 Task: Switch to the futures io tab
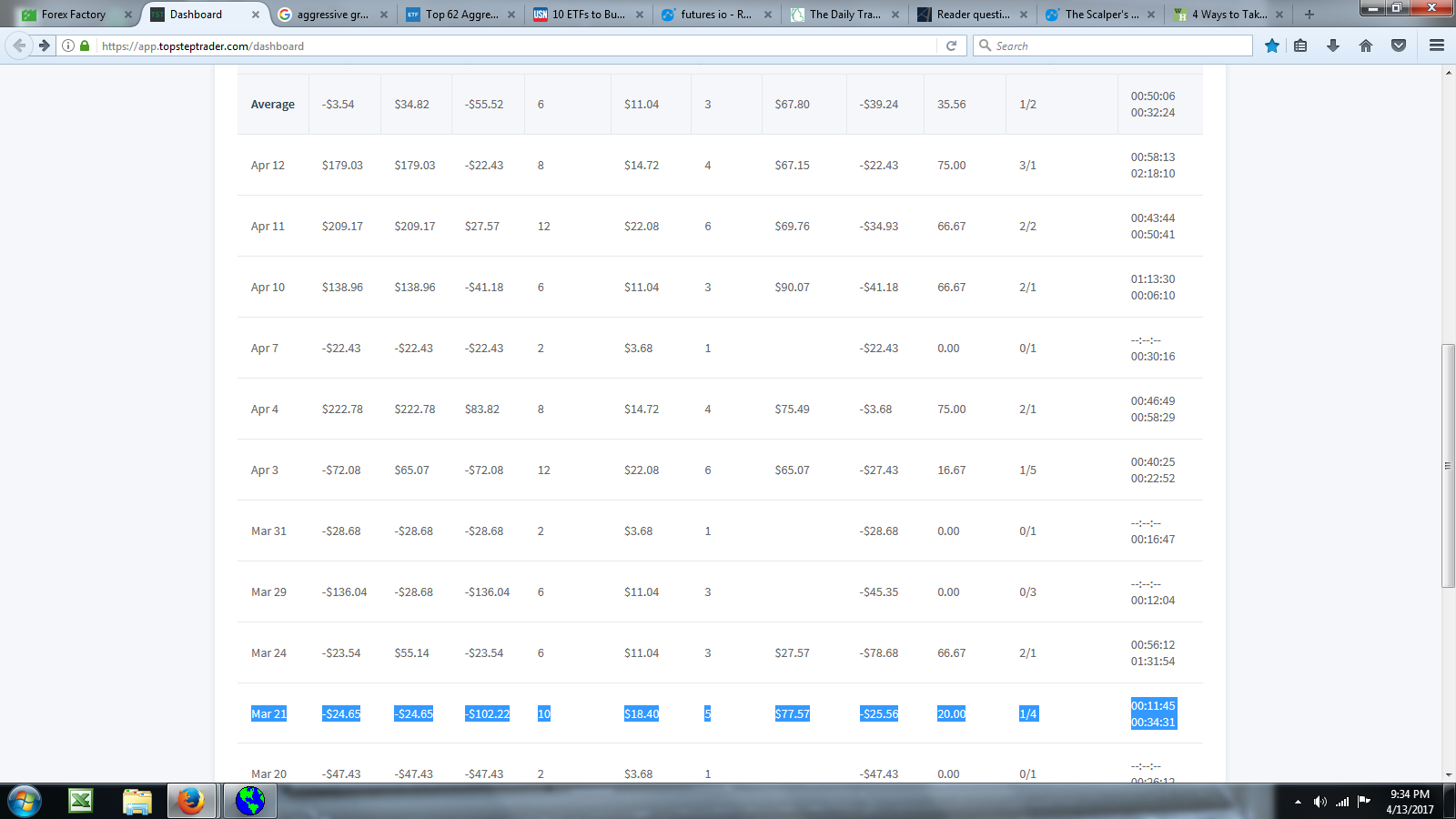tap(716, 15)
